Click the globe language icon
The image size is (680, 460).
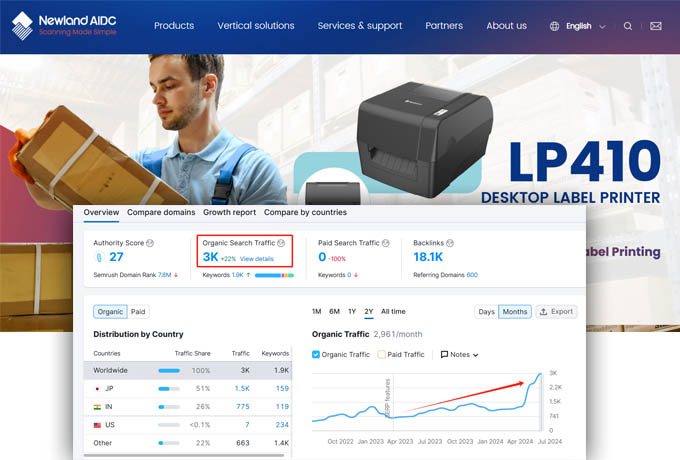coord(554,26)
